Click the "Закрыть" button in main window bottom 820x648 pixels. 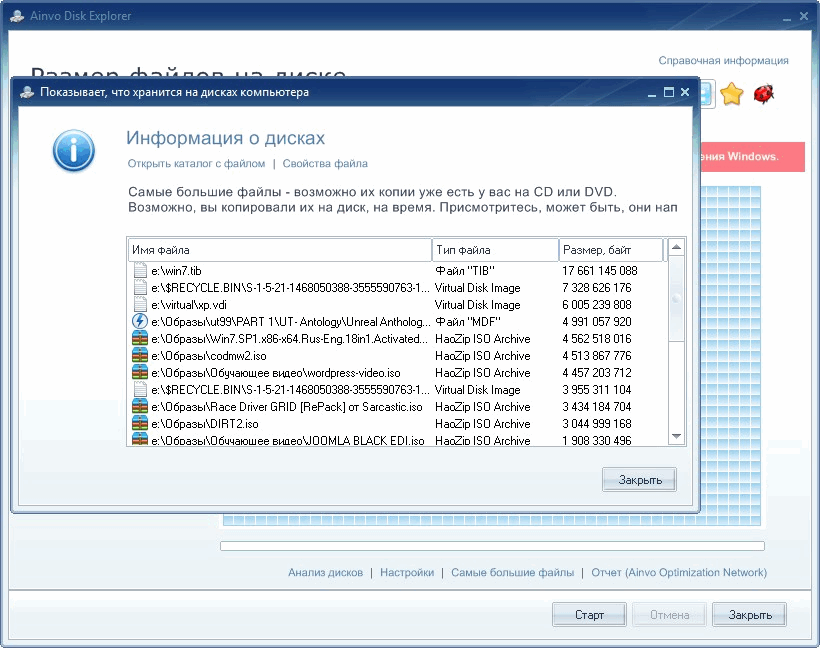749,615
